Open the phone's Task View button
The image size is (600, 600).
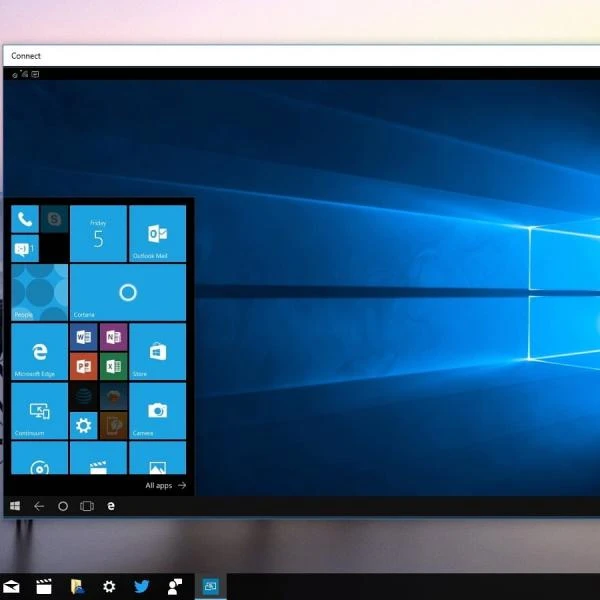[87, 506]
